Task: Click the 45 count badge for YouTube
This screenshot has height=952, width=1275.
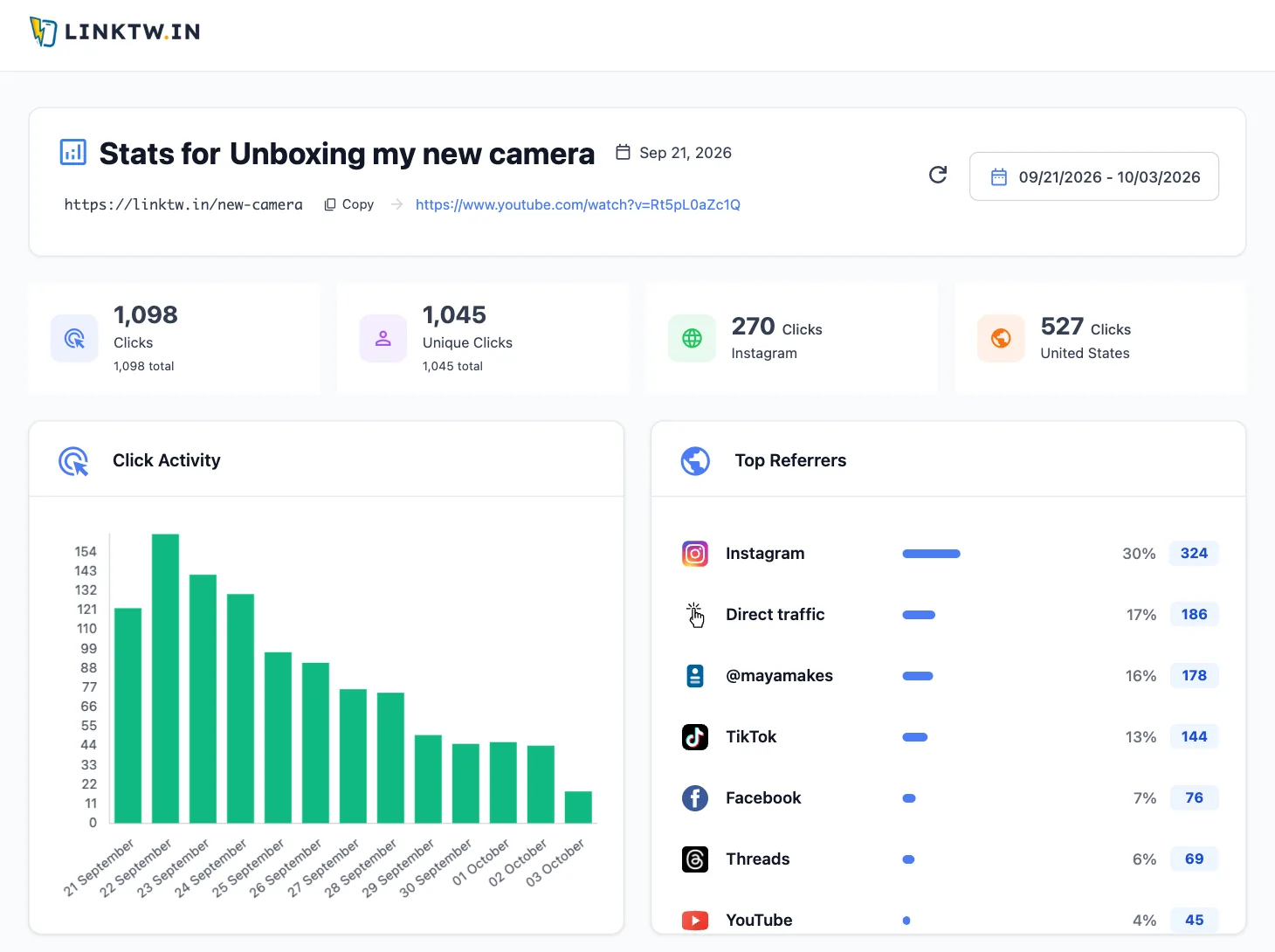Action: pos(1194,920)
